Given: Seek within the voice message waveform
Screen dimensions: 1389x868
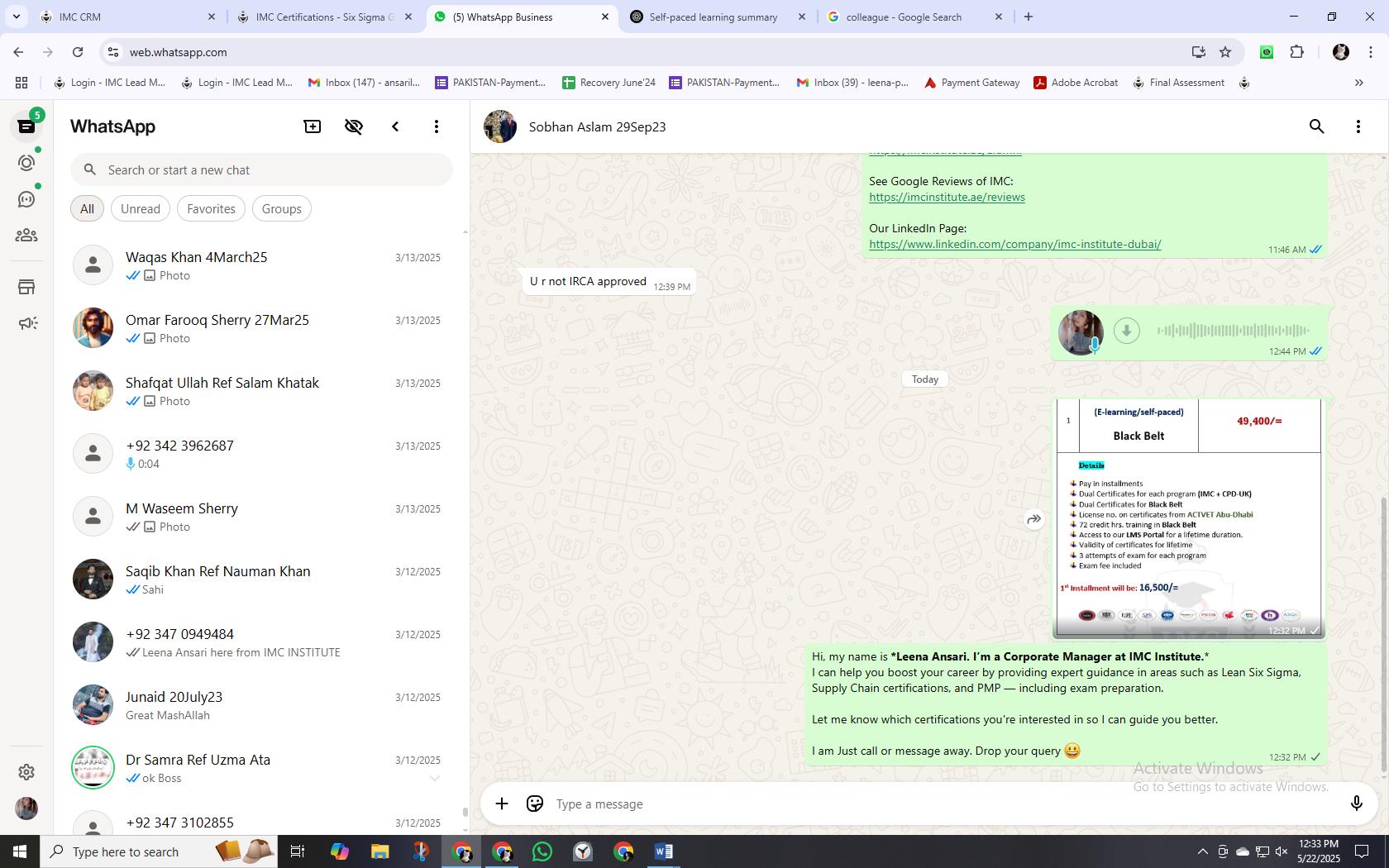Looking at the screenshot, I should click(x=1233, y=331).
